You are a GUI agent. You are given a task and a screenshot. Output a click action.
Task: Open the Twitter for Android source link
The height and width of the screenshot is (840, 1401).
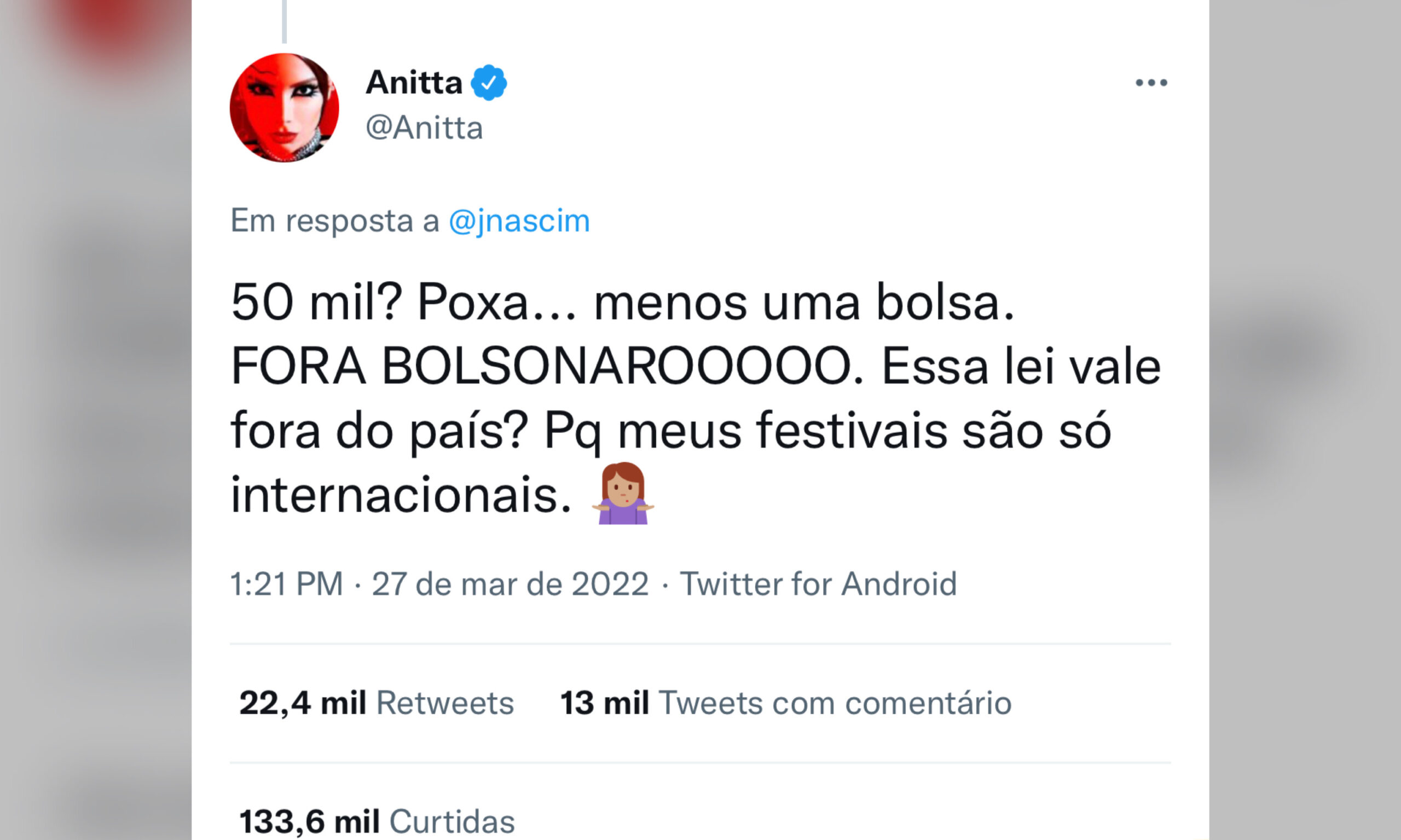(818, 584)
